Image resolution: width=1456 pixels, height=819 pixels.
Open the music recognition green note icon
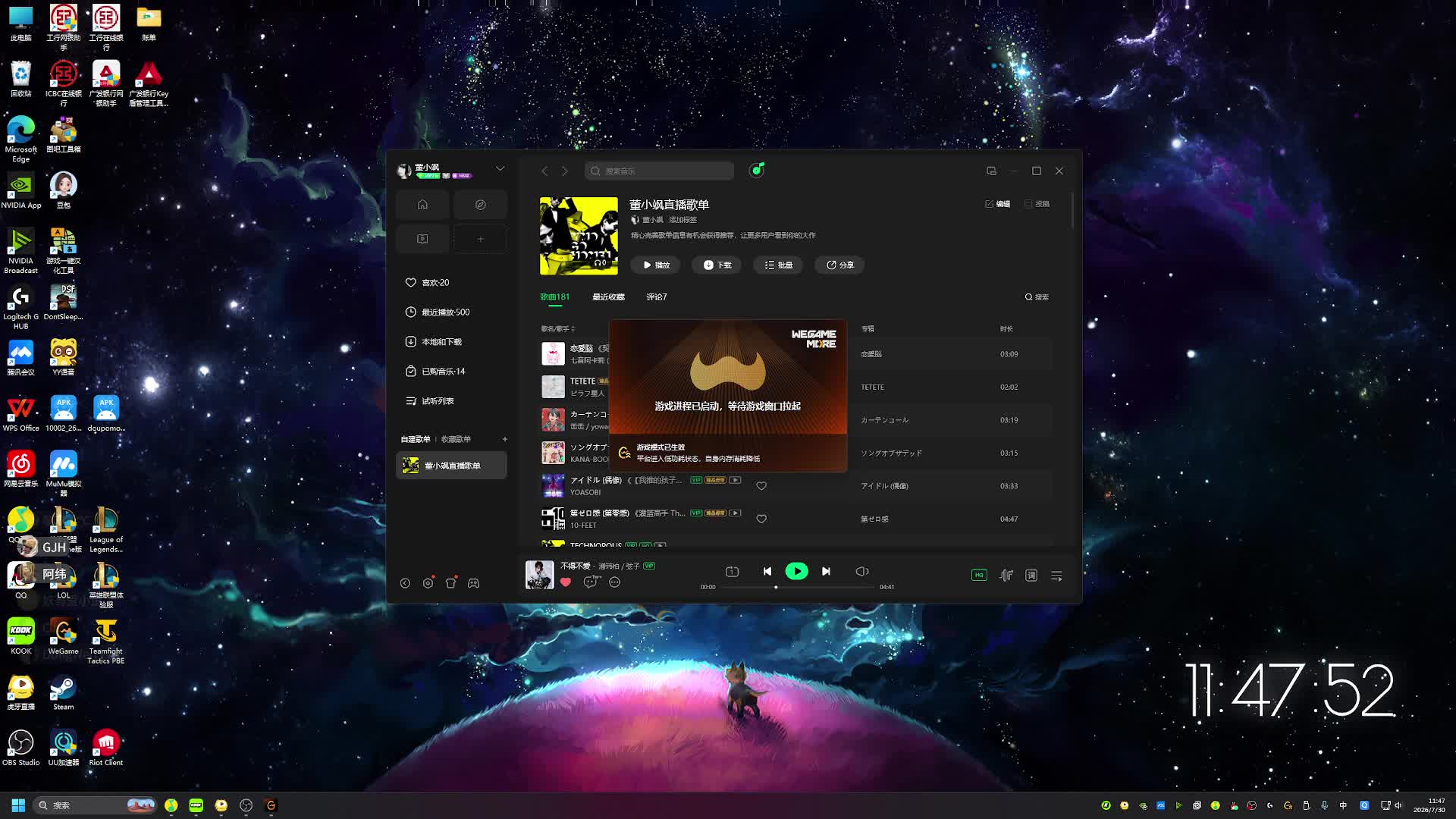click(756, 170)
